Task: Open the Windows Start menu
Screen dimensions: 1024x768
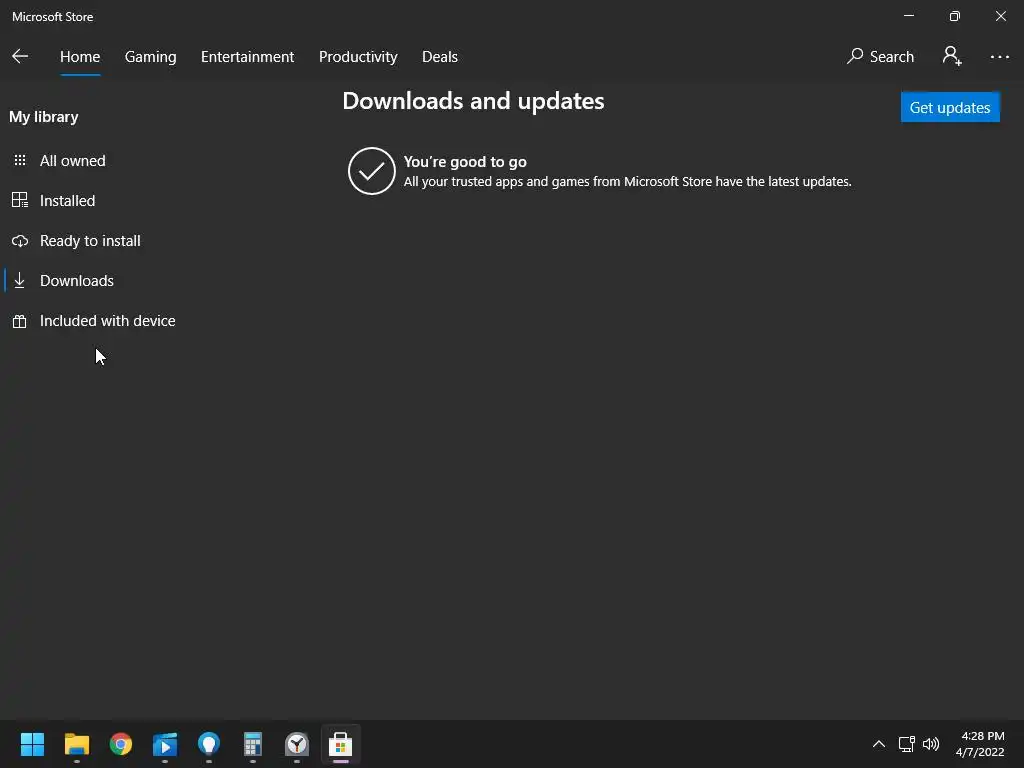Action: tap(32, 744)
